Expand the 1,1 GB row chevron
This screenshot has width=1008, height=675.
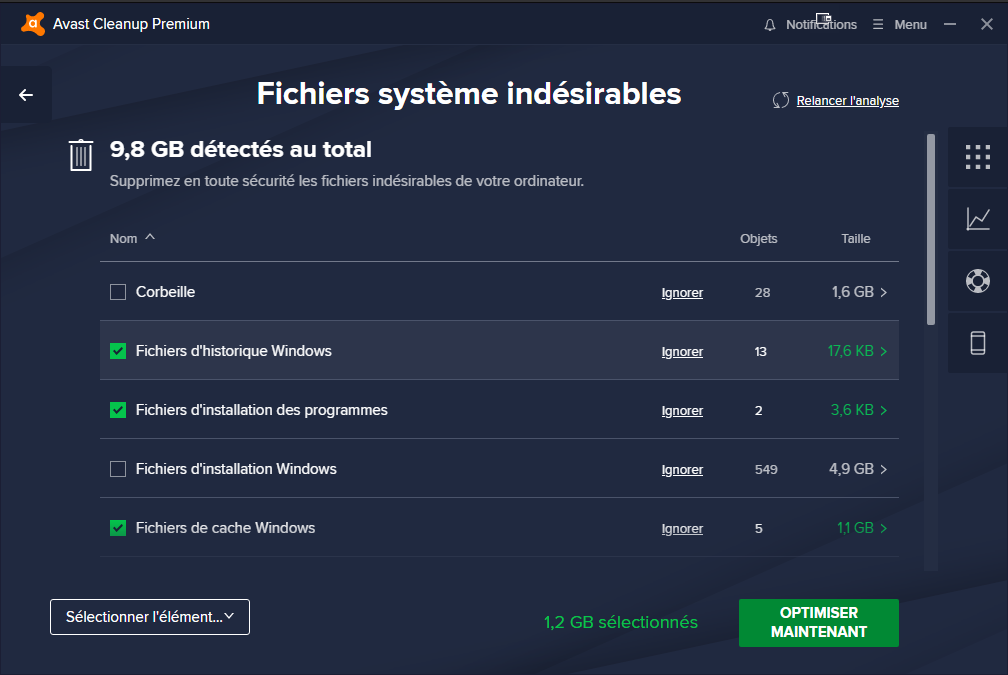884,528
